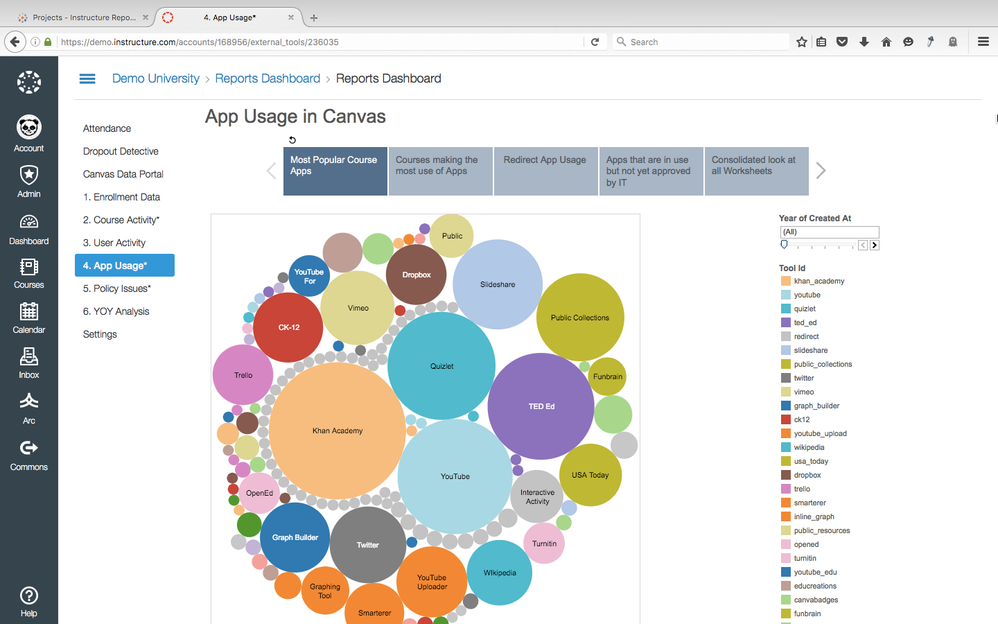Select Redirect App Usage tab
Image resolution: width=998 pixels, height=624 pixels.
(546, 171)
